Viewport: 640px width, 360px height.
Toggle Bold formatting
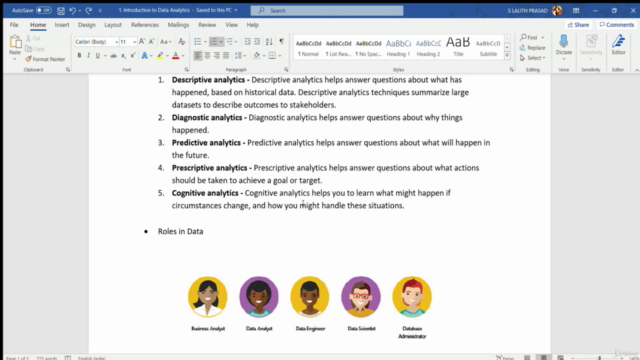tap(79, 56)
